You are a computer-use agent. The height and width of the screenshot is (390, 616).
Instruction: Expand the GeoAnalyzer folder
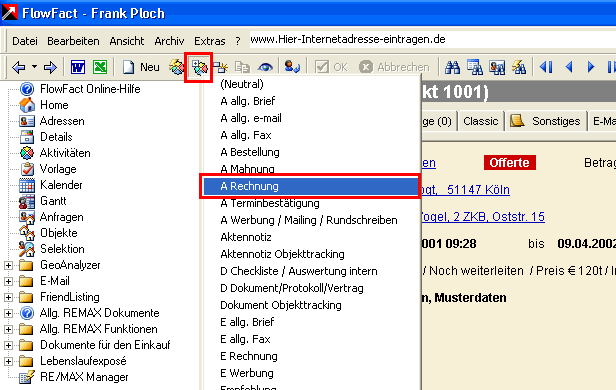pos(8,265)
